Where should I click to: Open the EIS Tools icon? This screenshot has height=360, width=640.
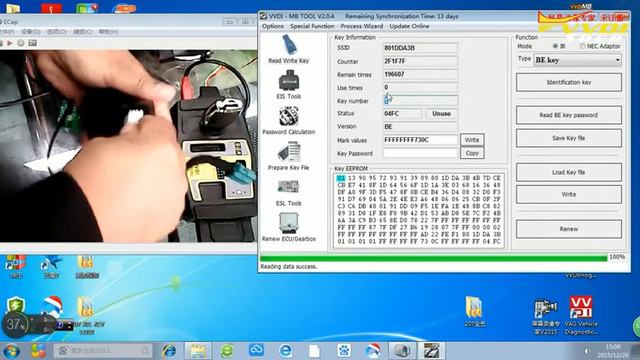289,84
